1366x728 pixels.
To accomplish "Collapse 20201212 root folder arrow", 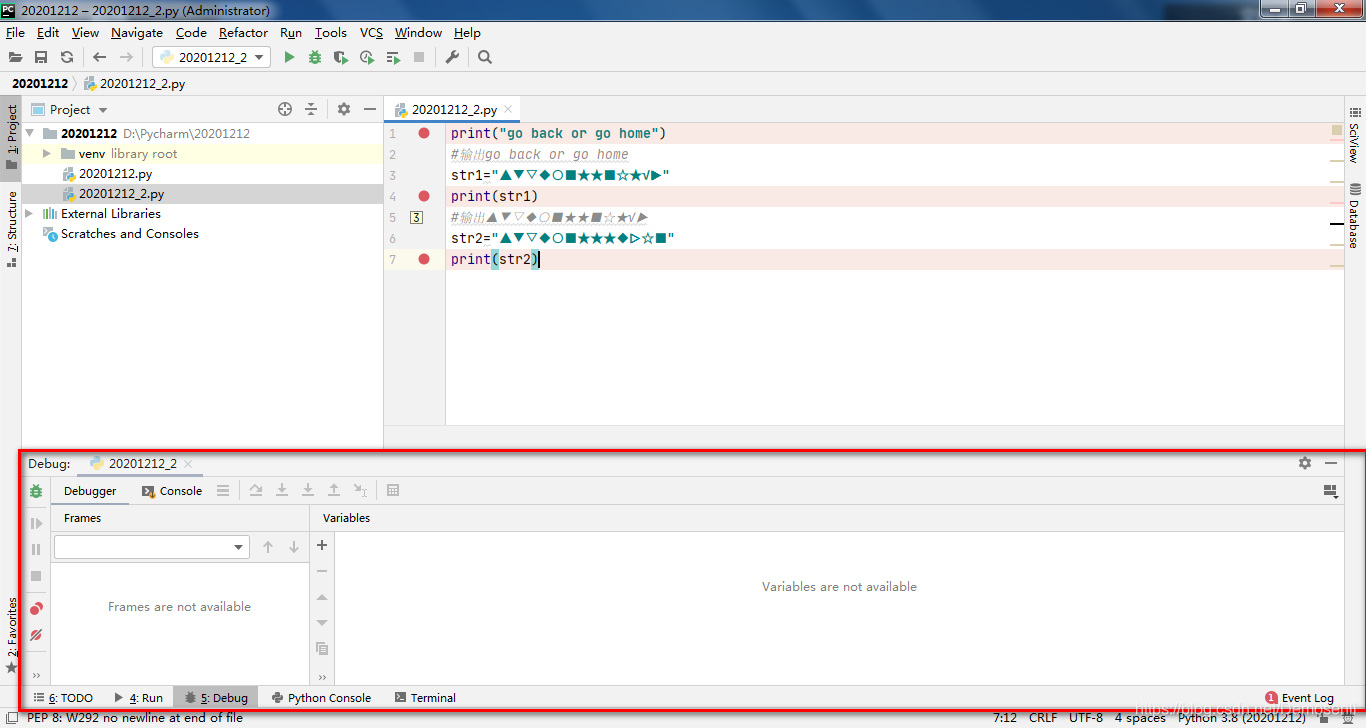I will coord(30,133).
